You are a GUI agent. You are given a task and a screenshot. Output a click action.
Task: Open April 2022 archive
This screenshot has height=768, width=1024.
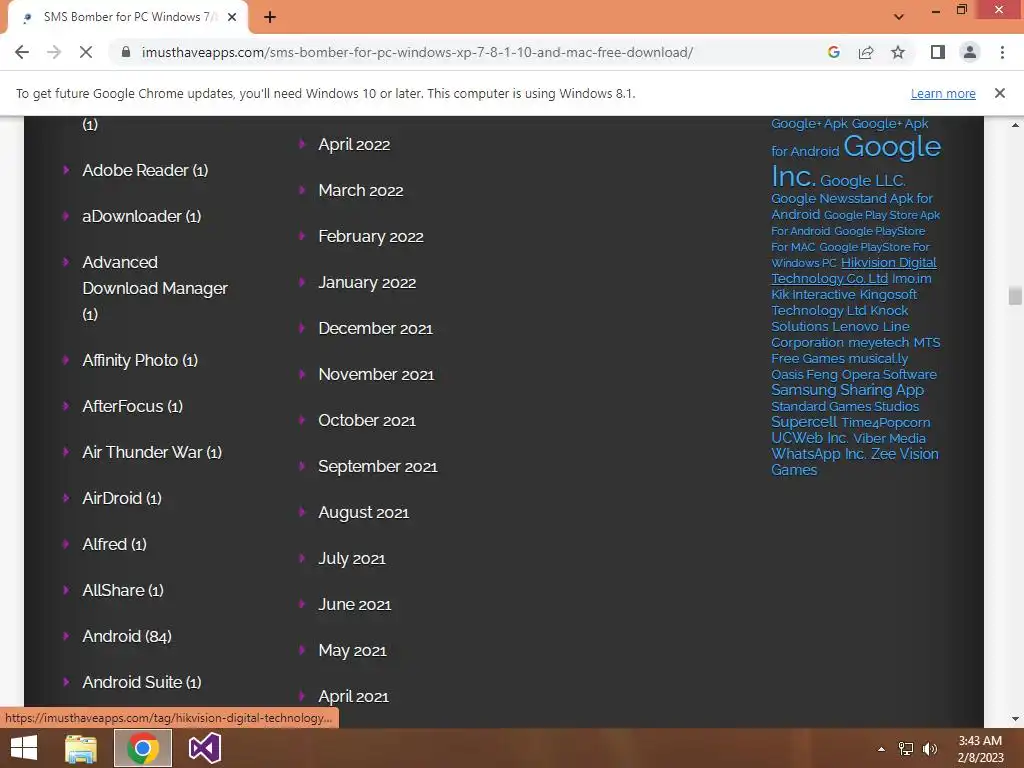[354, 144]
